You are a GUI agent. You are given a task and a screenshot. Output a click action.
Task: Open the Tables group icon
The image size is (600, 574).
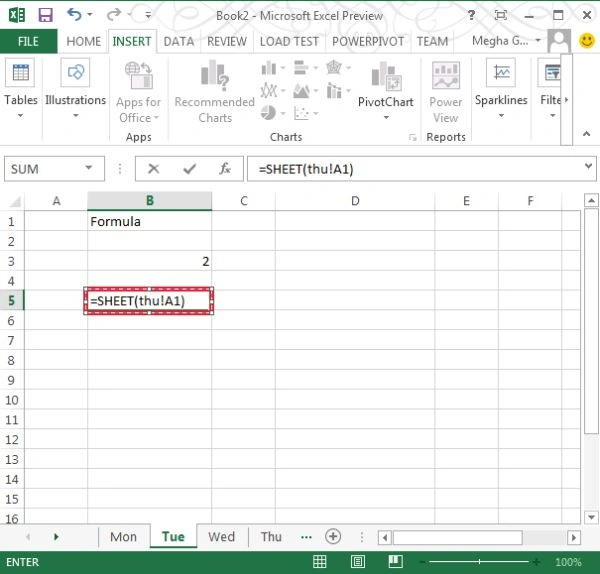[x=20, y=72]
